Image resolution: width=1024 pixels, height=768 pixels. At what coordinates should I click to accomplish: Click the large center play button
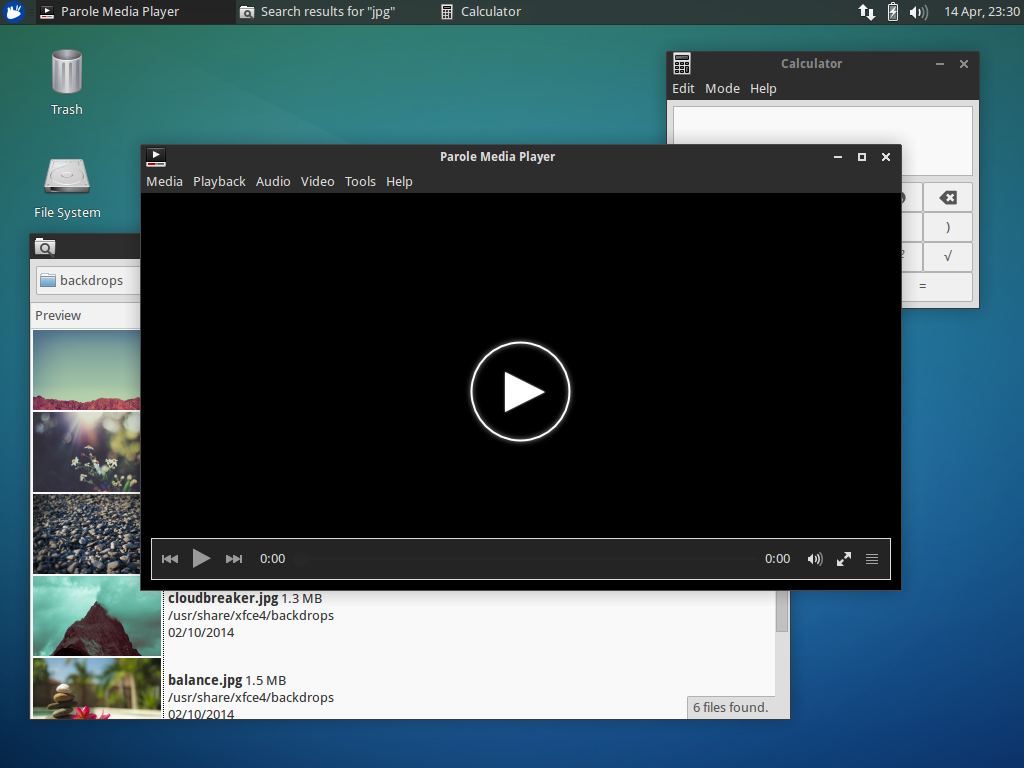tap(520, 392)
